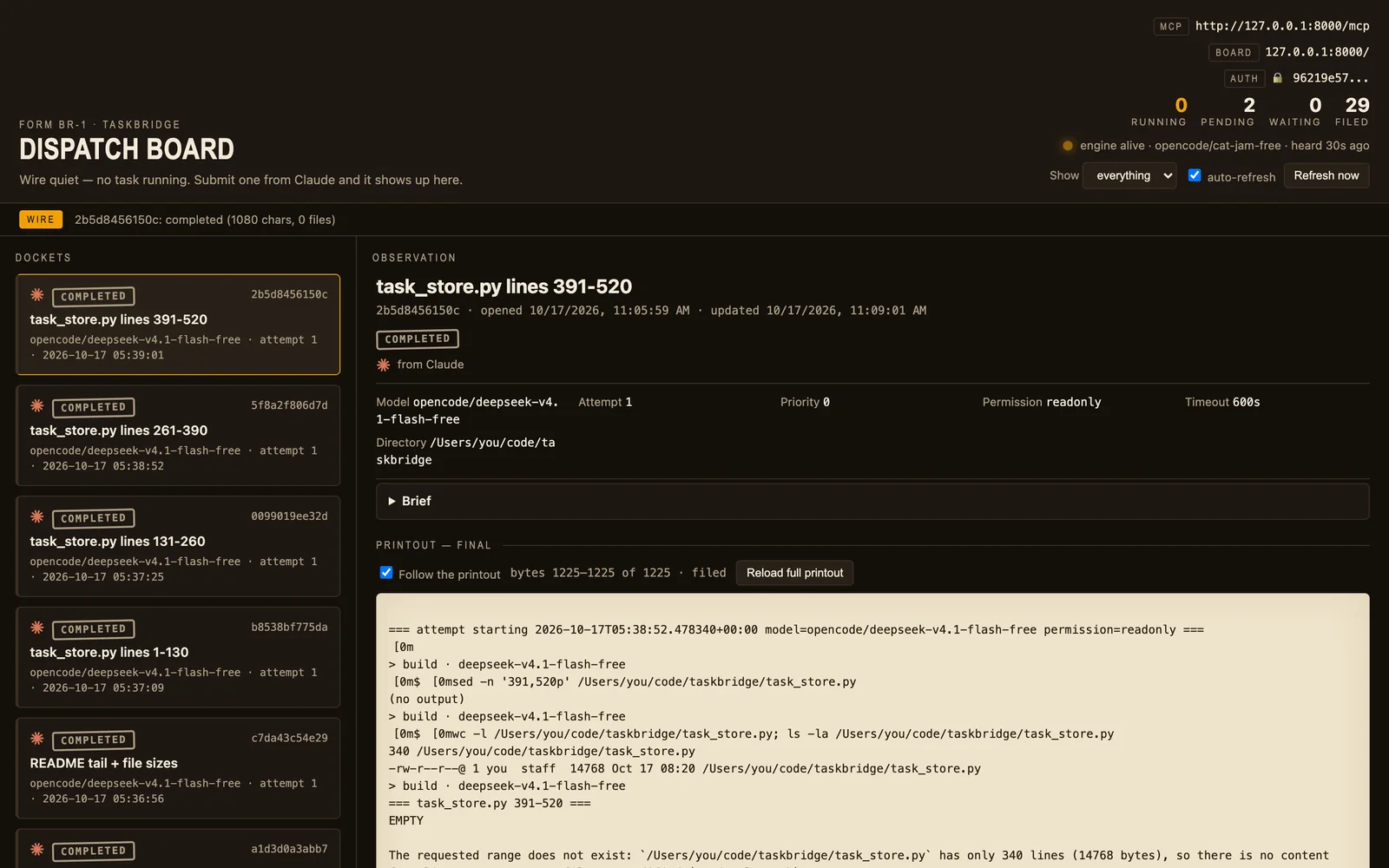Select docket task_store.py lines 391-520 in list
The width and height of the screenshot is (1389, 868).
(x=178, y=325)
